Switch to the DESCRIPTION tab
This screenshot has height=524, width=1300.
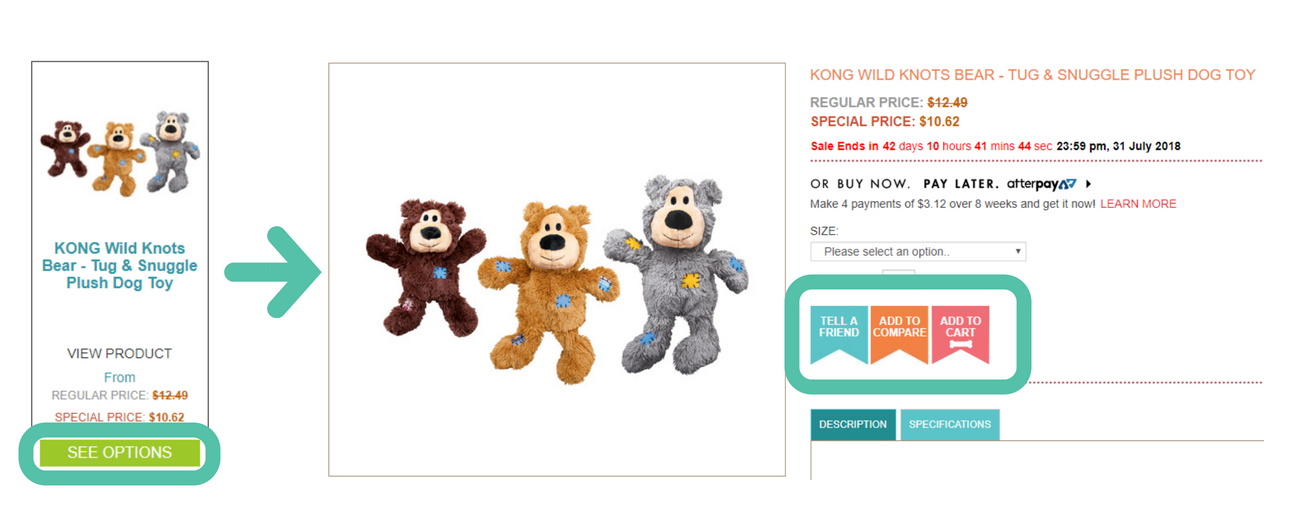[x=853, y=424]
